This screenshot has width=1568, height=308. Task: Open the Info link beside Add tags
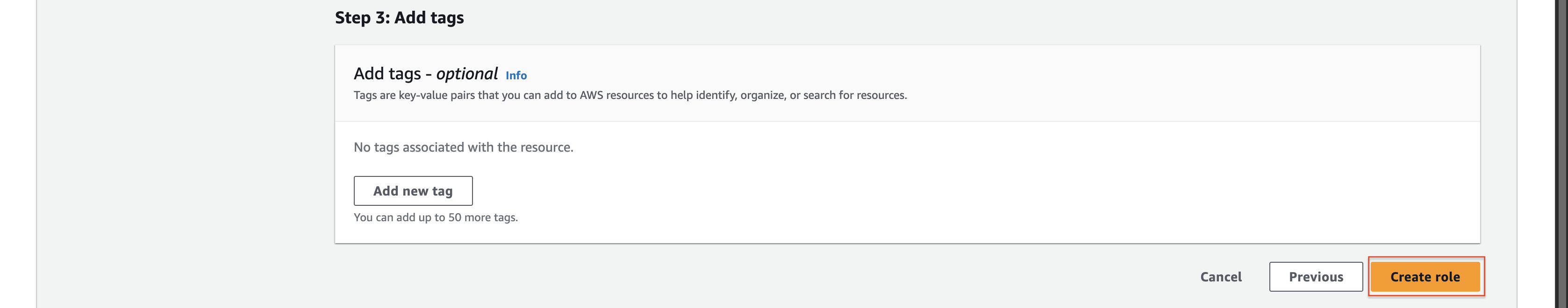tap(516, 75)
